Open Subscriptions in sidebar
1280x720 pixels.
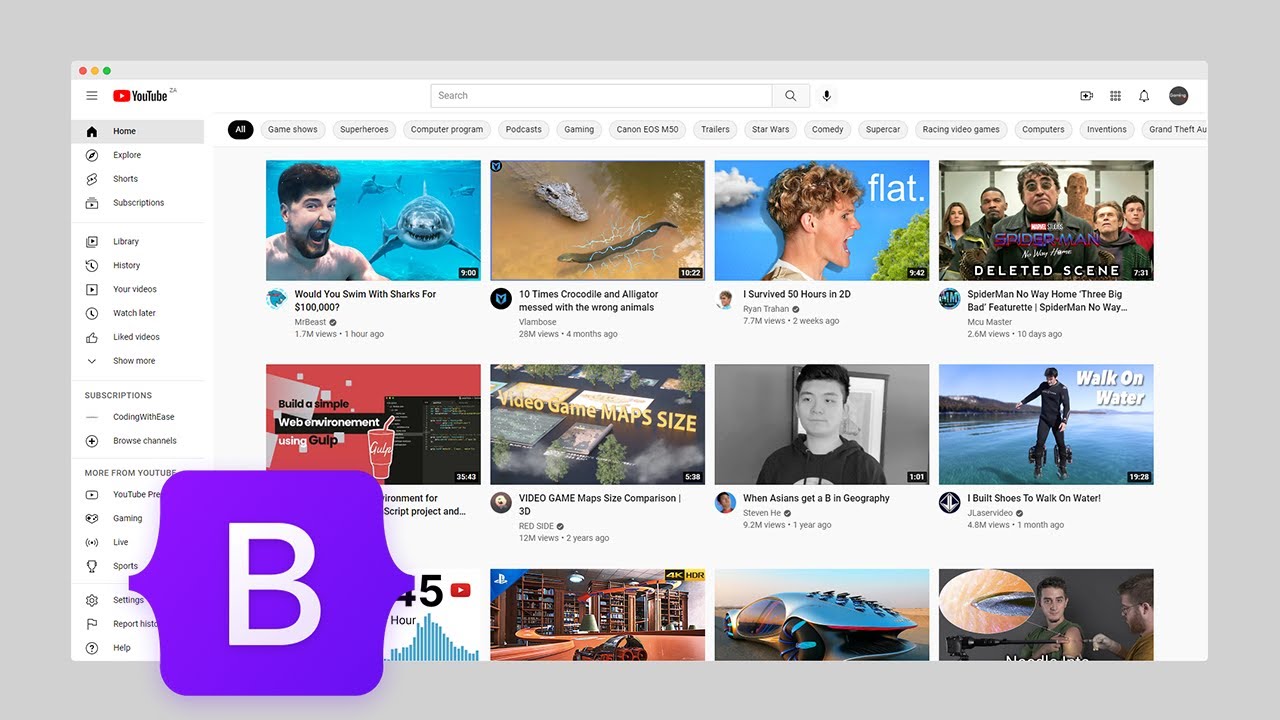pyautogui.click(x=138, y=203)
